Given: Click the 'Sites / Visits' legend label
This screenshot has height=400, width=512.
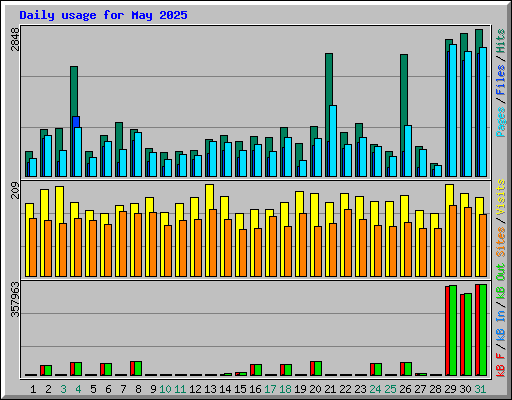Looking at the screenshot, I should click(501, 218).
